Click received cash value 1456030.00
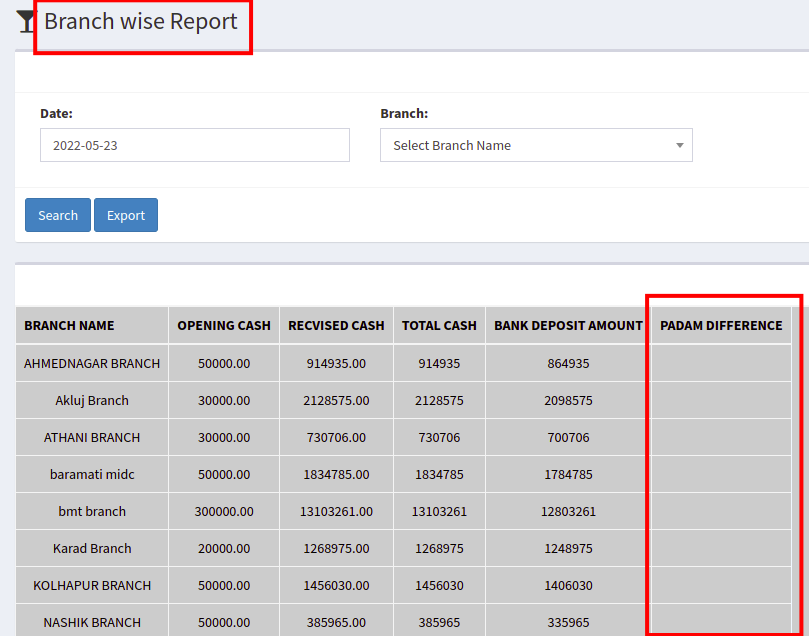This screenshot has width=809, height=636. 336,585
